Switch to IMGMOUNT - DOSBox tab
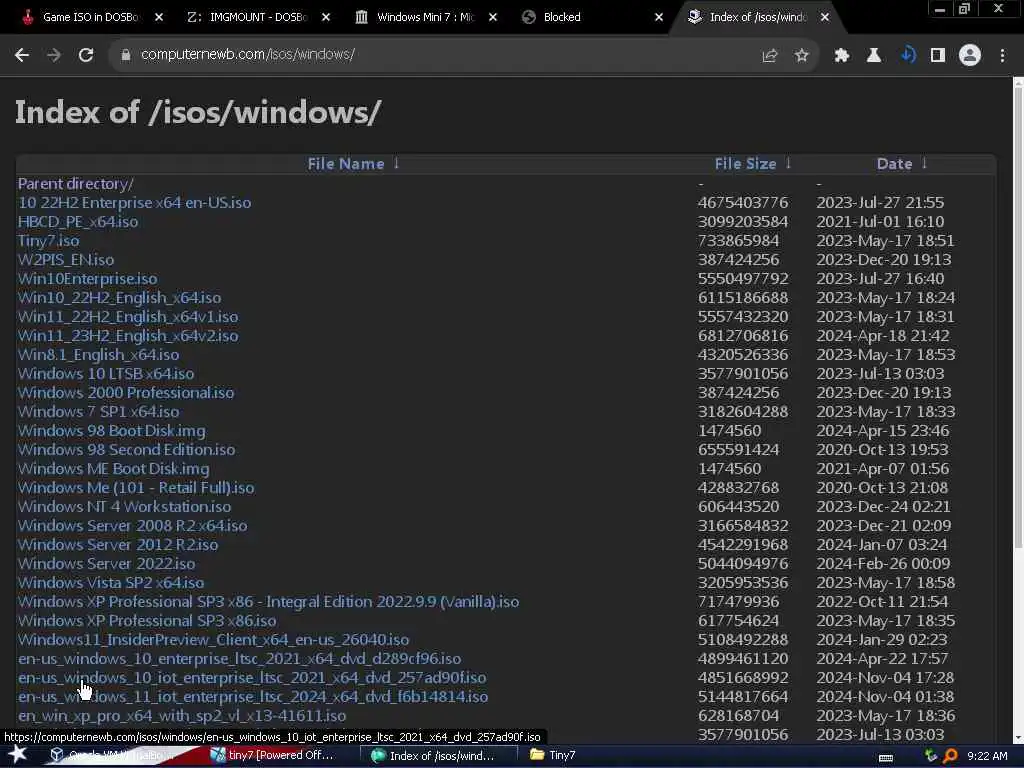This screenshot has height=768, width=1024. coord(257,18)
